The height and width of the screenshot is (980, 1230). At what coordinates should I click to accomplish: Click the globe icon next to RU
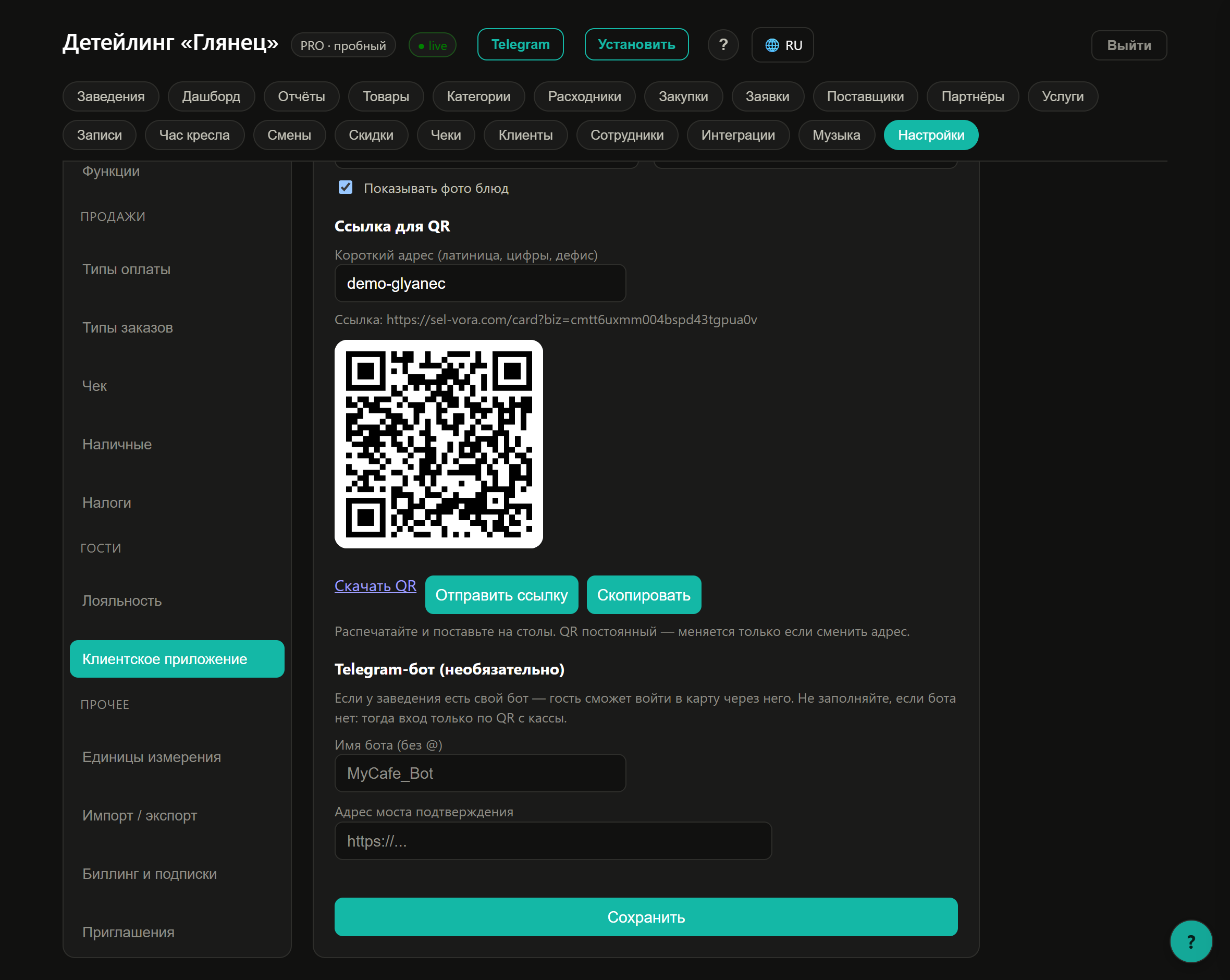[771, 45]
